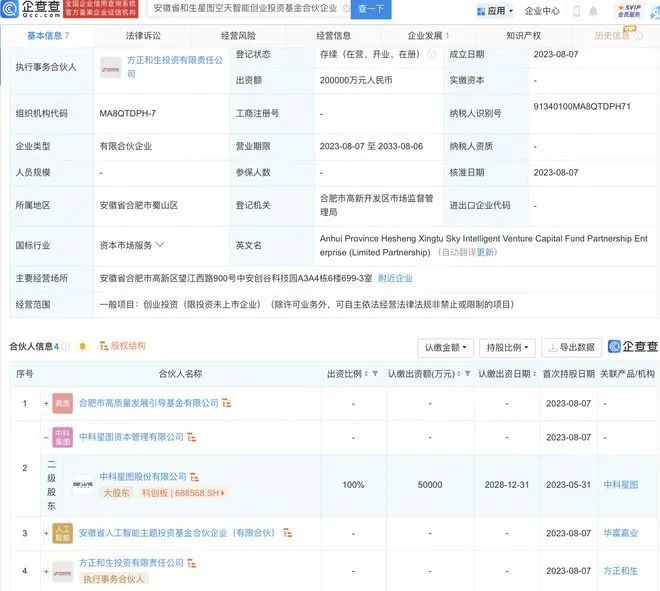Click equity icon beside 中科星图资本管理有限公司
Image resolution: width=660 pixels, height=591 pixels.
tap(193, 437)
